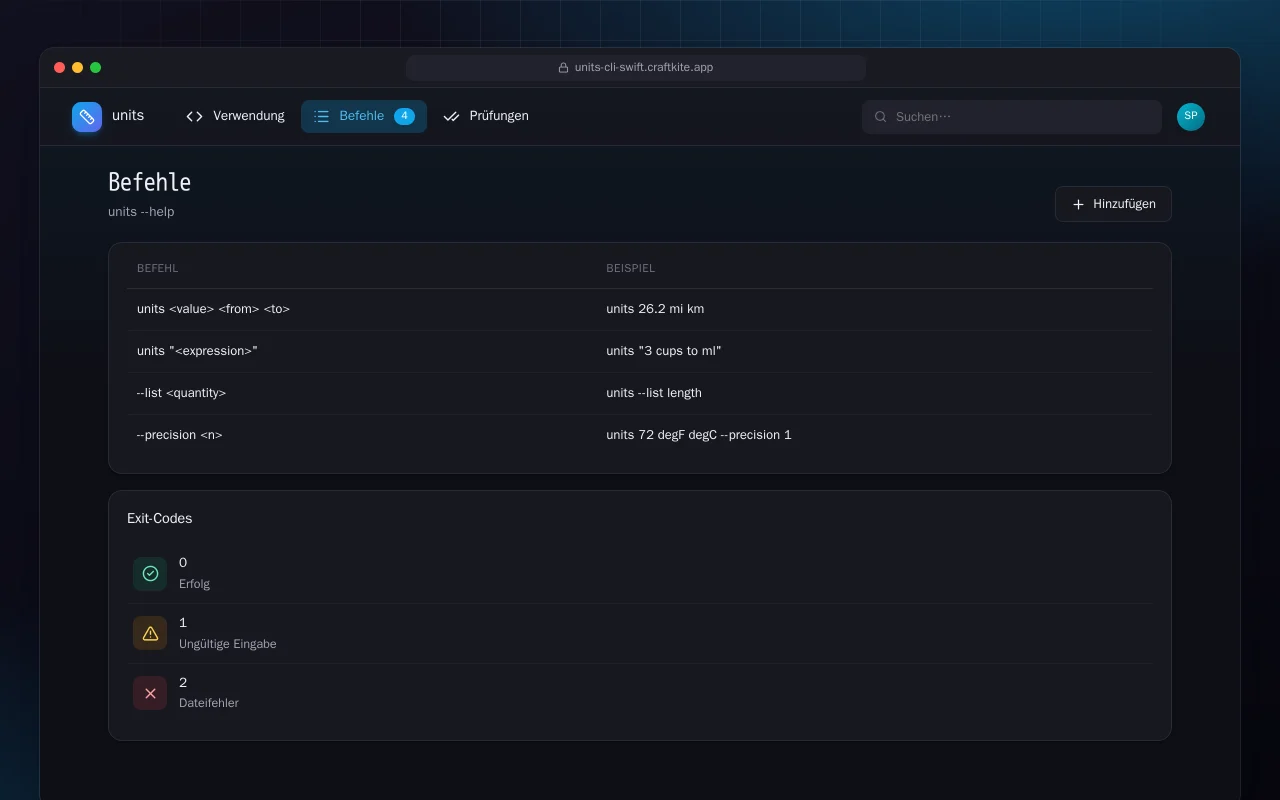Image resolution: width=1280 pixels, height=800 pixels.
Task: Click the yellow warning triangle icon
Action: coord(150,633)
